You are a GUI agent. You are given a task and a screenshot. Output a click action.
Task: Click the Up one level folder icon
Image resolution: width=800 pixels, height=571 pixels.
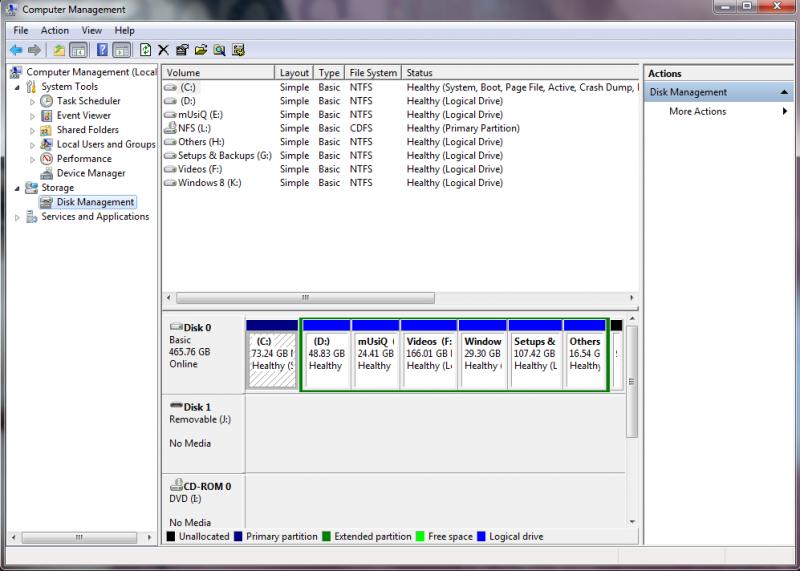[x=59, y=50]
